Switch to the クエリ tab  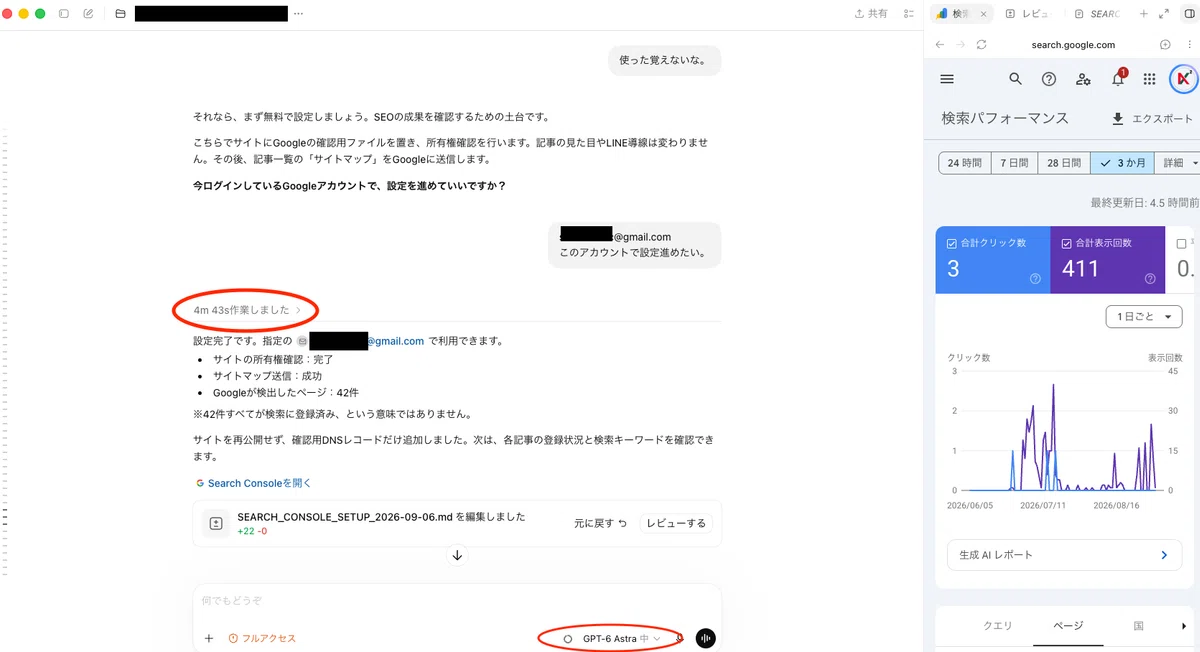tap(996, 625)
